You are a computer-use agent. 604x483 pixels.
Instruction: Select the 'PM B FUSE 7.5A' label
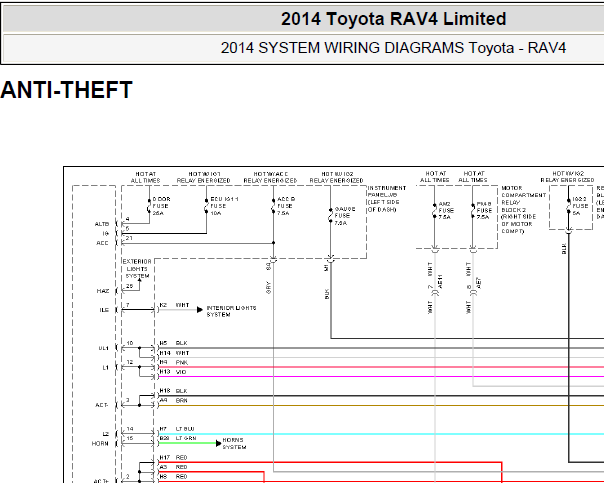pos(484,210)
